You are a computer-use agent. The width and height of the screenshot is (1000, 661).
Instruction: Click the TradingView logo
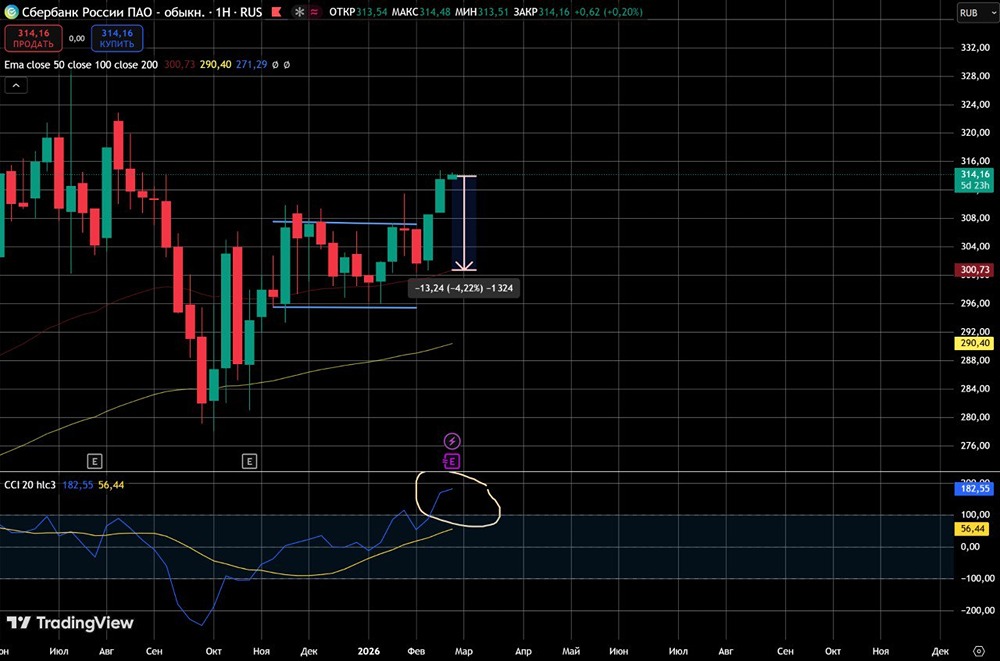[70, 623]
